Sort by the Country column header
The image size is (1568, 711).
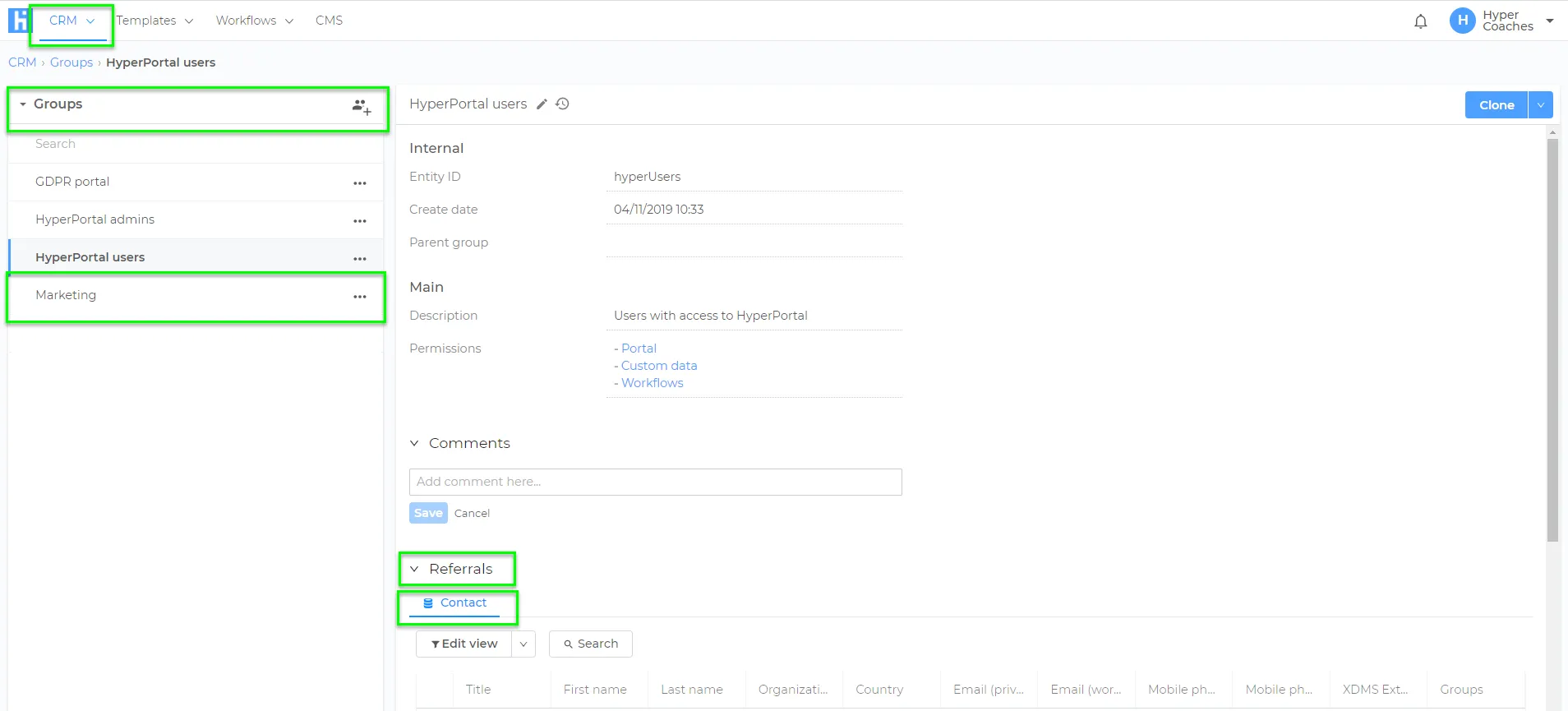click(x=879, y=690)
